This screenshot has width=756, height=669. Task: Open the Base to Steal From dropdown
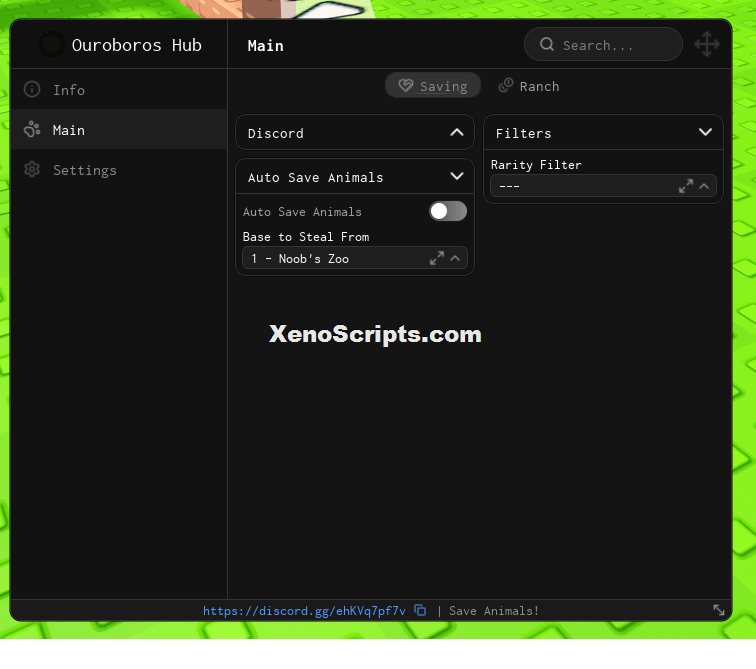tap(355, 258)
